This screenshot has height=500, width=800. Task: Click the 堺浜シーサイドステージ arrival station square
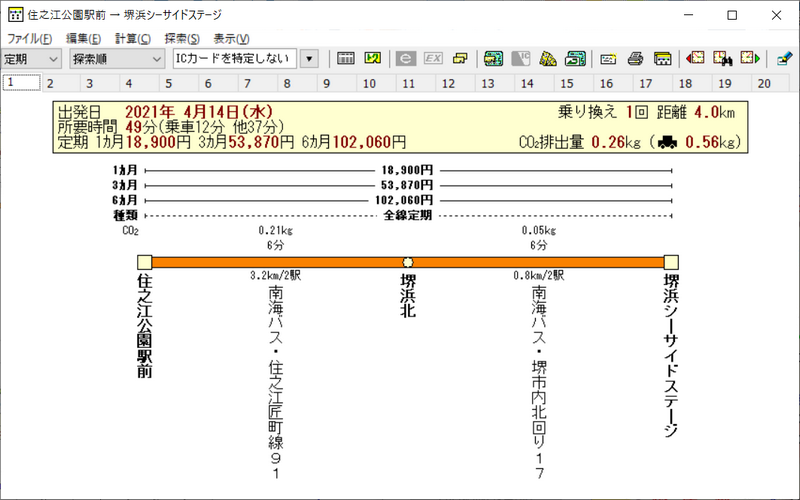click(x=671, y=262)
